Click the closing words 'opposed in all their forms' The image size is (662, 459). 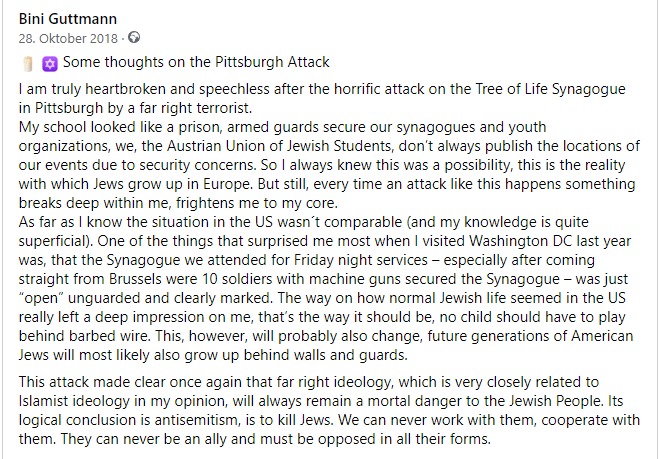click(404, 439)
